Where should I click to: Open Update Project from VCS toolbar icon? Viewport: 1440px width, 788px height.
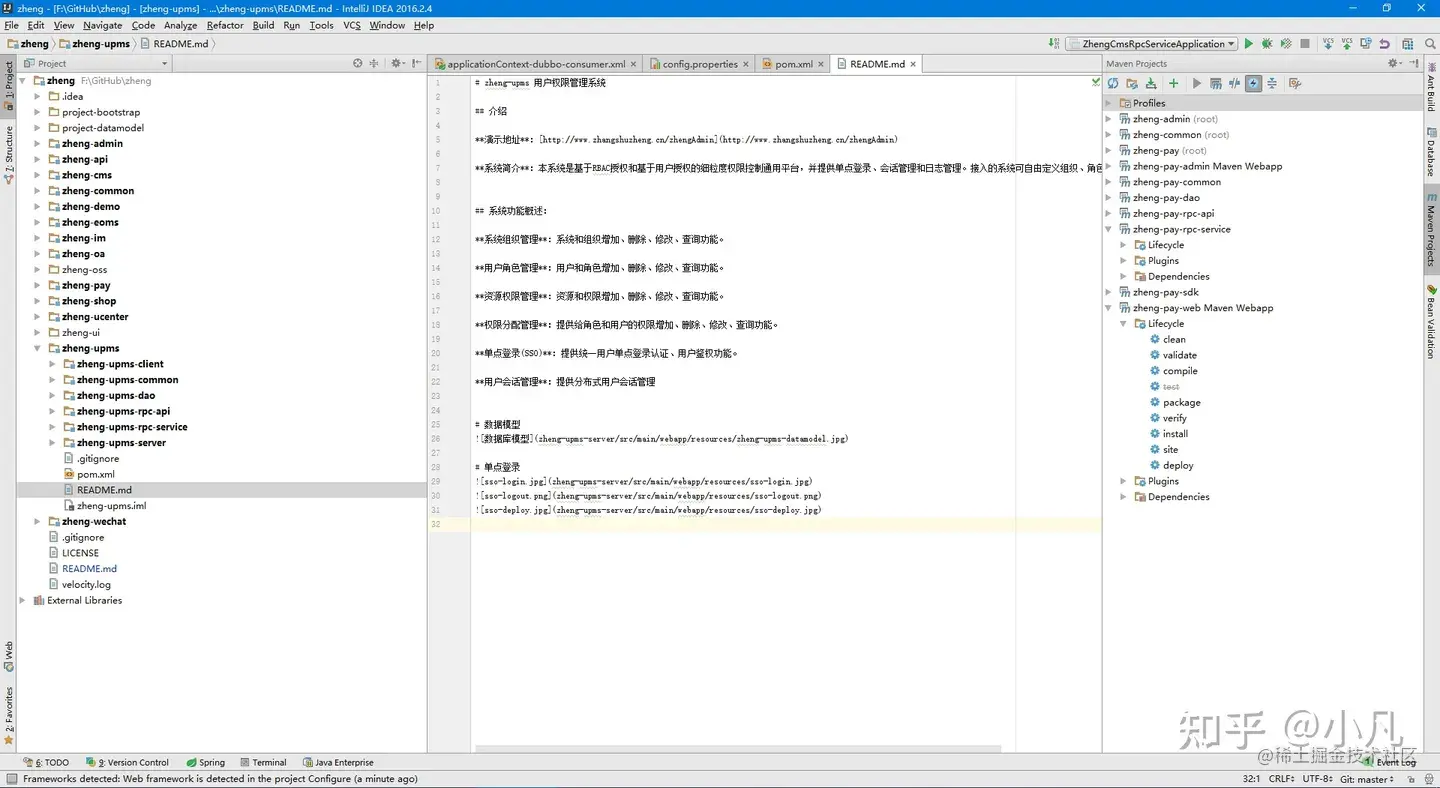pos(1328,43)
